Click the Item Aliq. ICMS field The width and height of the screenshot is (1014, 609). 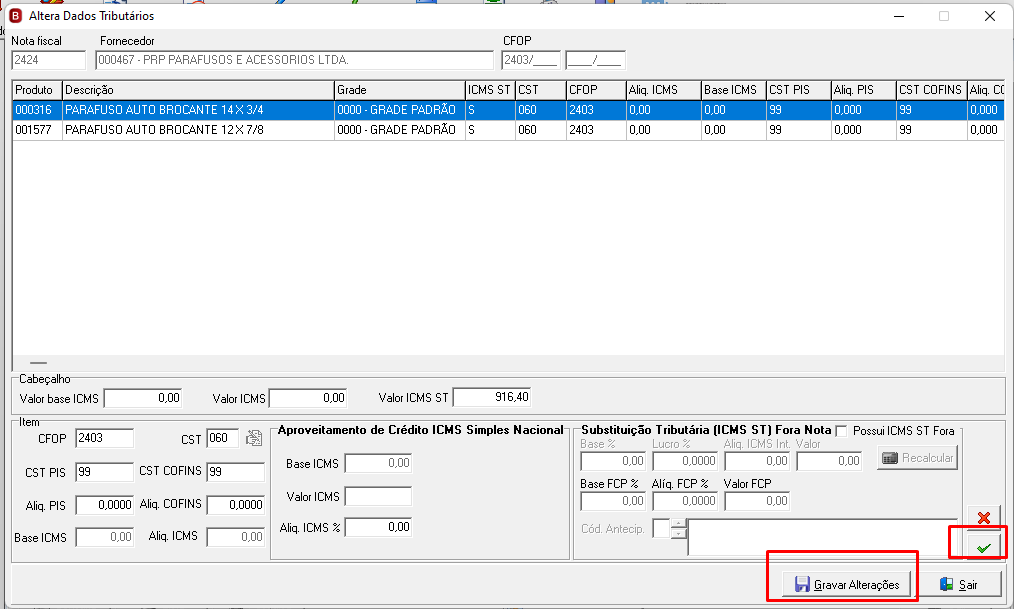236,537
